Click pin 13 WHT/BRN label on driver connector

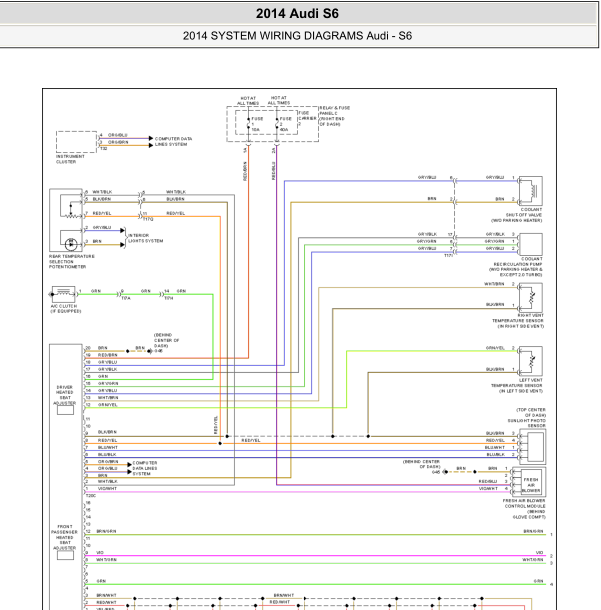[108, 398]
